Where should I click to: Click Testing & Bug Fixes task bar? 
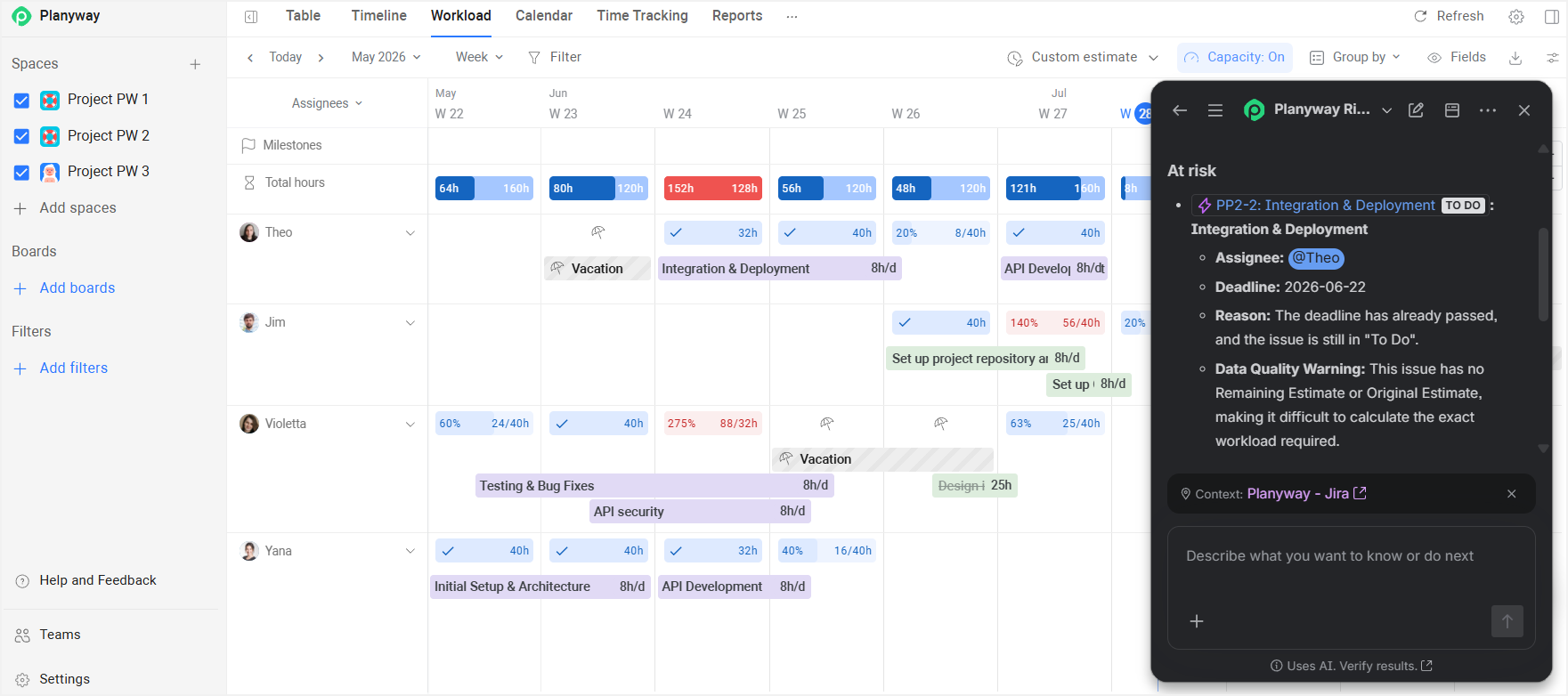(x=654, y=486)
